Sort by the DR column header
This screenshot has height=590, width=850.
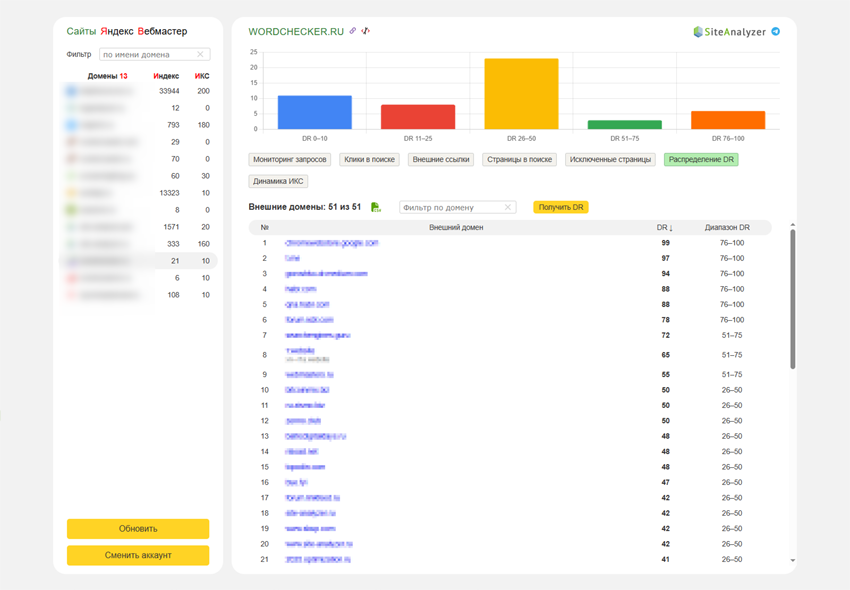(x=665, y=227)
